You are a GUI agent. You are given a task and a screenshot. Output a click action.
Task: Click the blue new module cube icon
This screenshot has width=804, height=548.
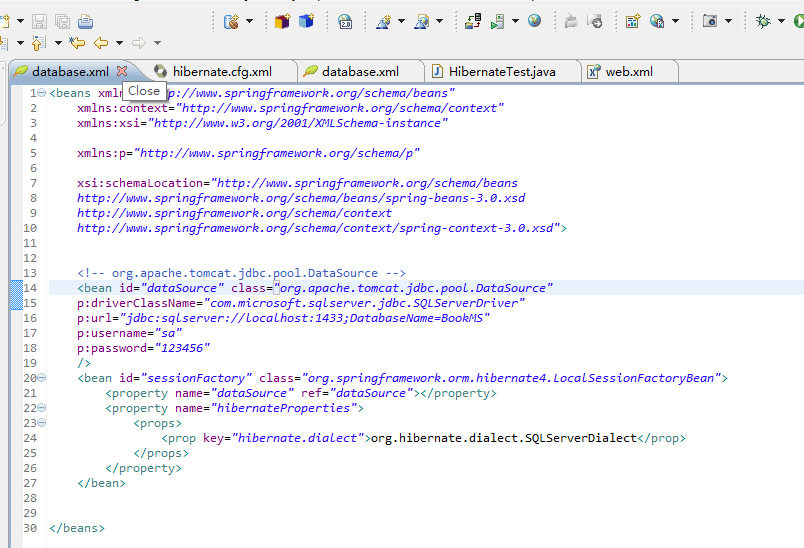pyautogui.click(x=306, y=22)
